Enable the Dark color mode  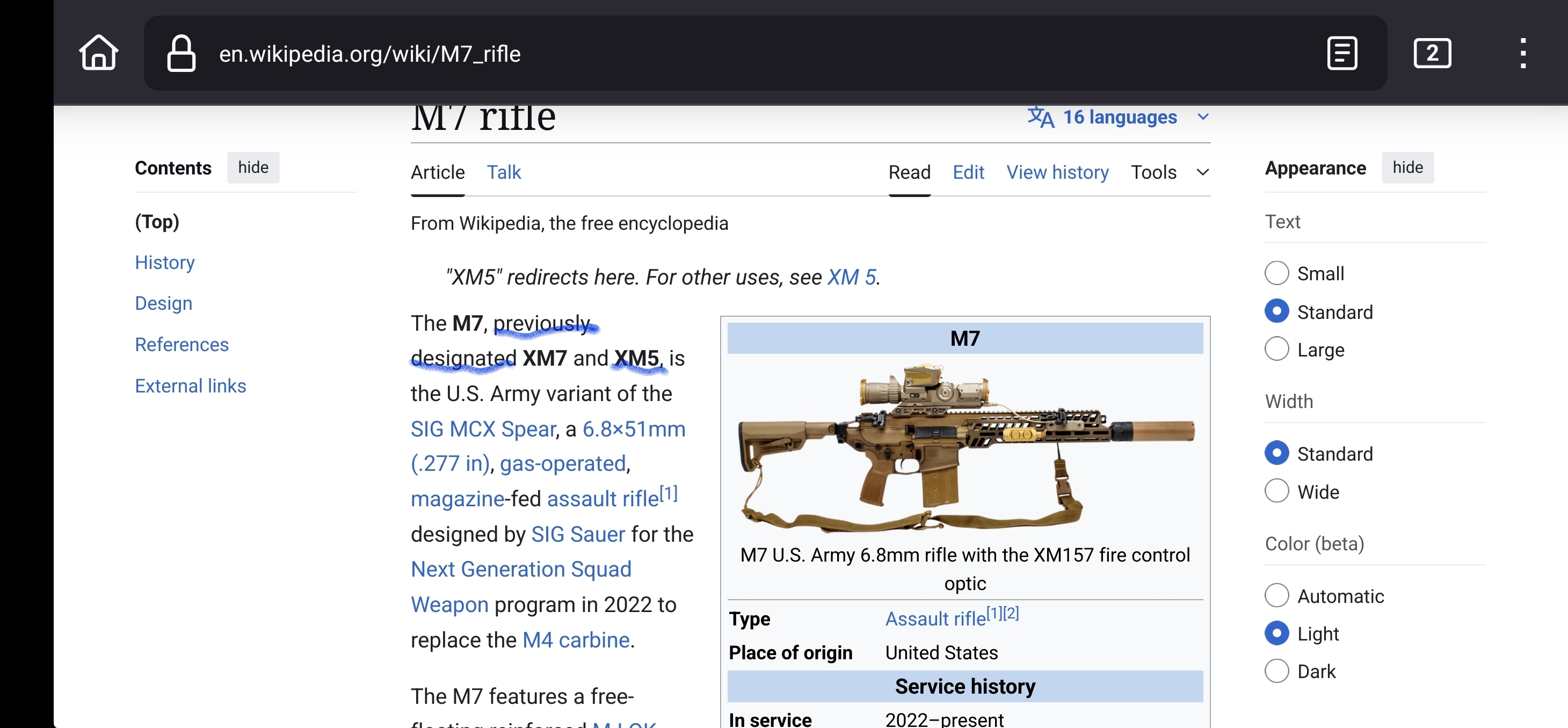coord(1276,671)
